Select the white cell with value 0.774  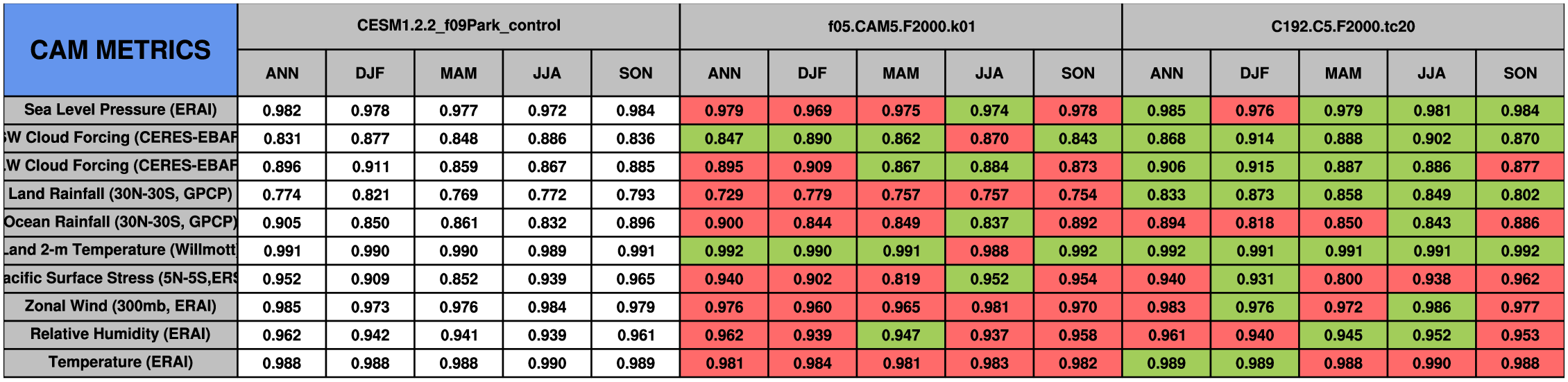[x=282, y=195]
